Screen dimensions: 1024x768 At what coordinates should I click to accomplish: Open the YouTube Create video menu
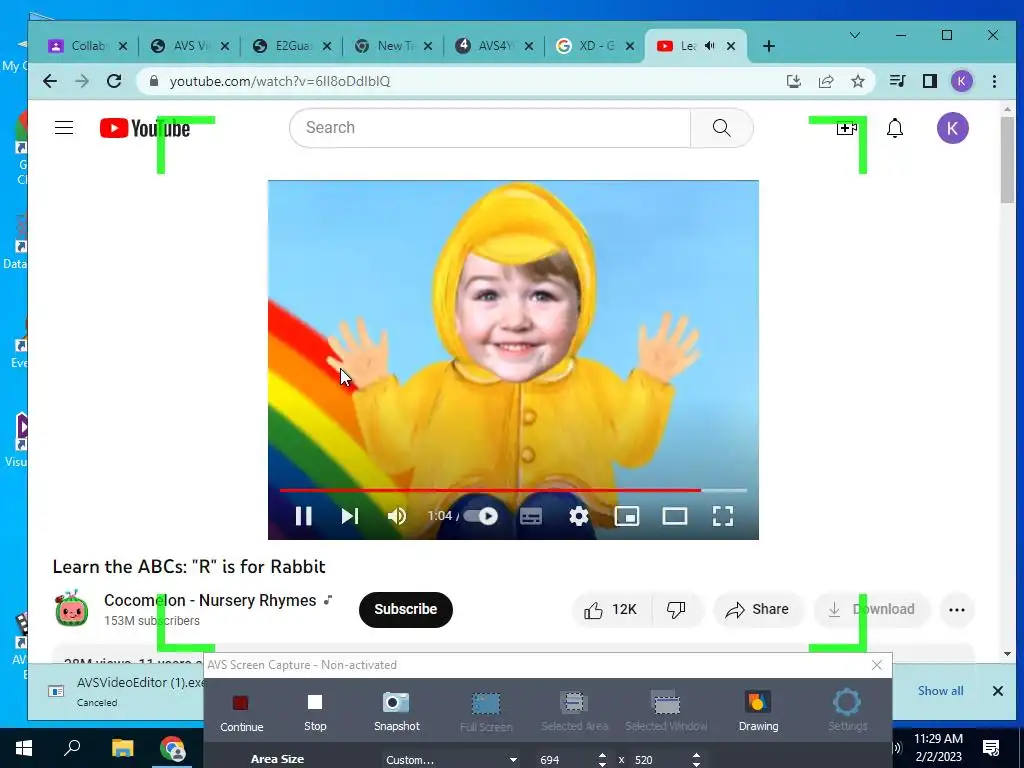tap(846, 128)
